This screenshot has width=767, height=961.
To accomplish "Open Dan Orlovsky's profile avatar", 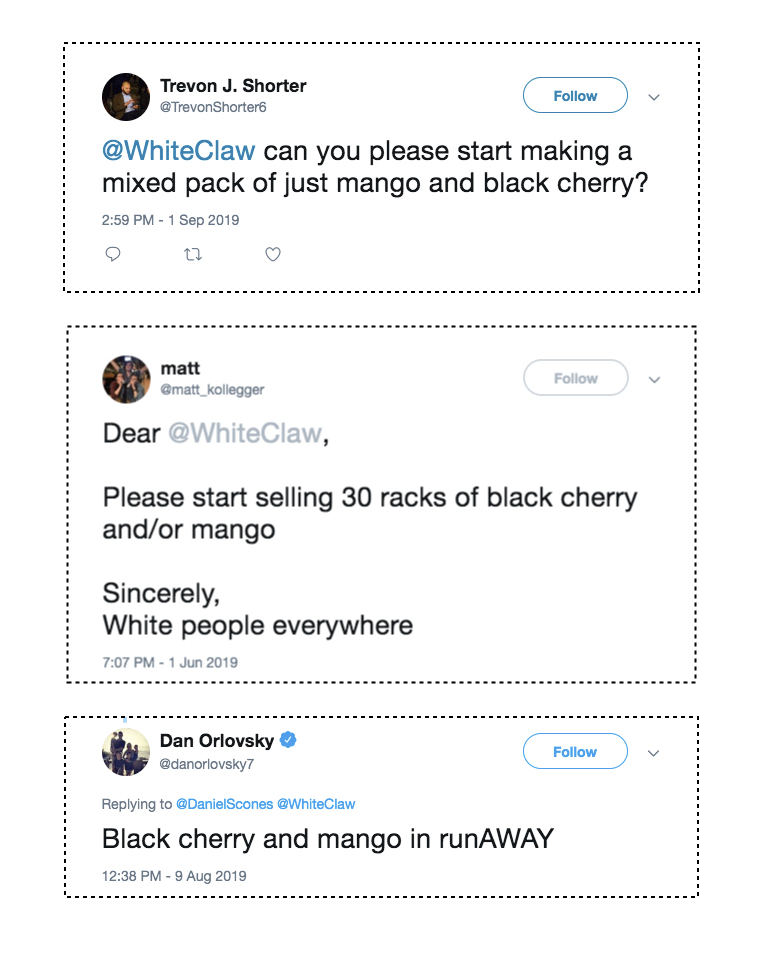I will [126, 752].
